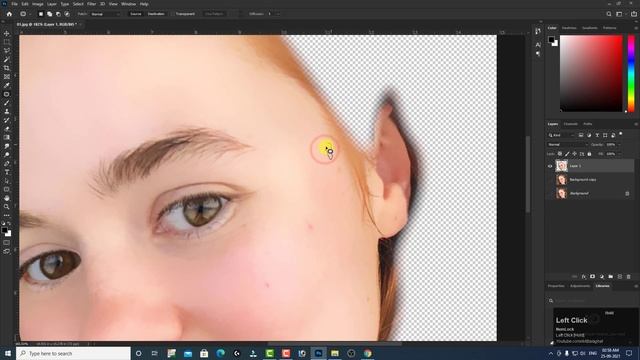
Task: Create new fill or adjustment layer
Action: pos(602,277)
